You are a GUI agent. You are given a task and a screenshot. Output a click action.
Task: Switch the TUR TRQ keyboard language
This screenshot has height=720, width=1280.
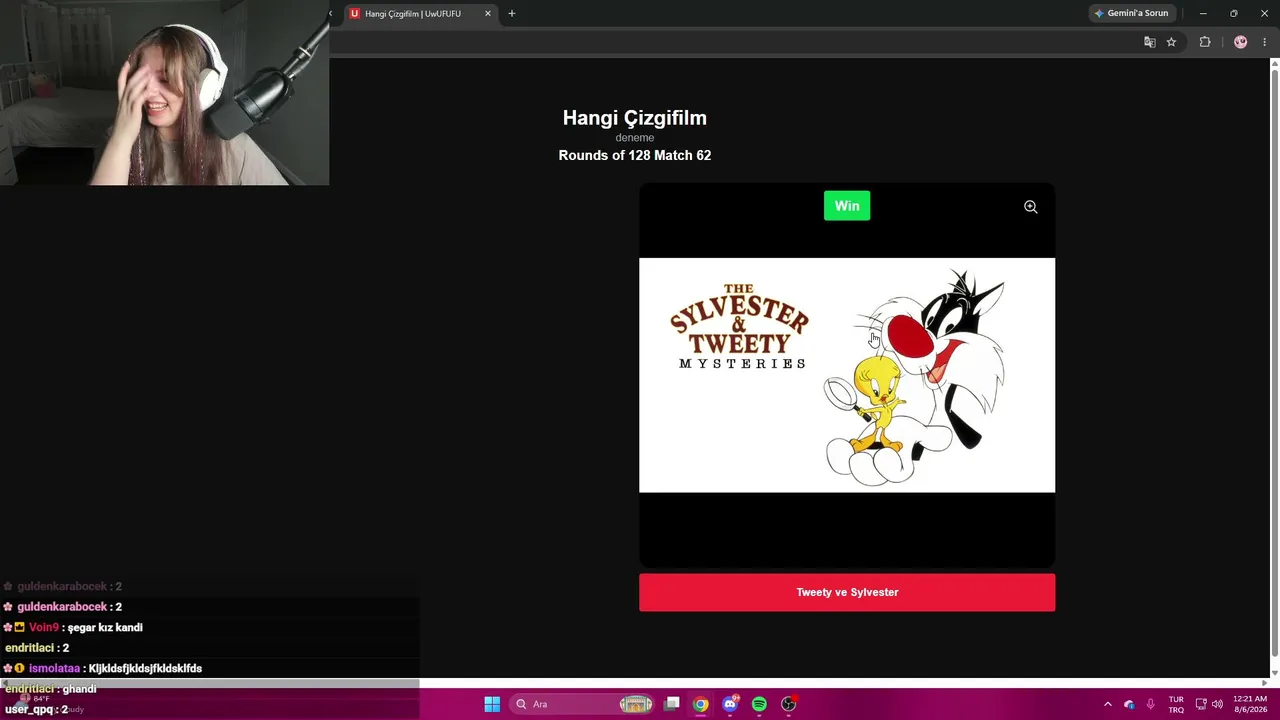coord(1176,704)
